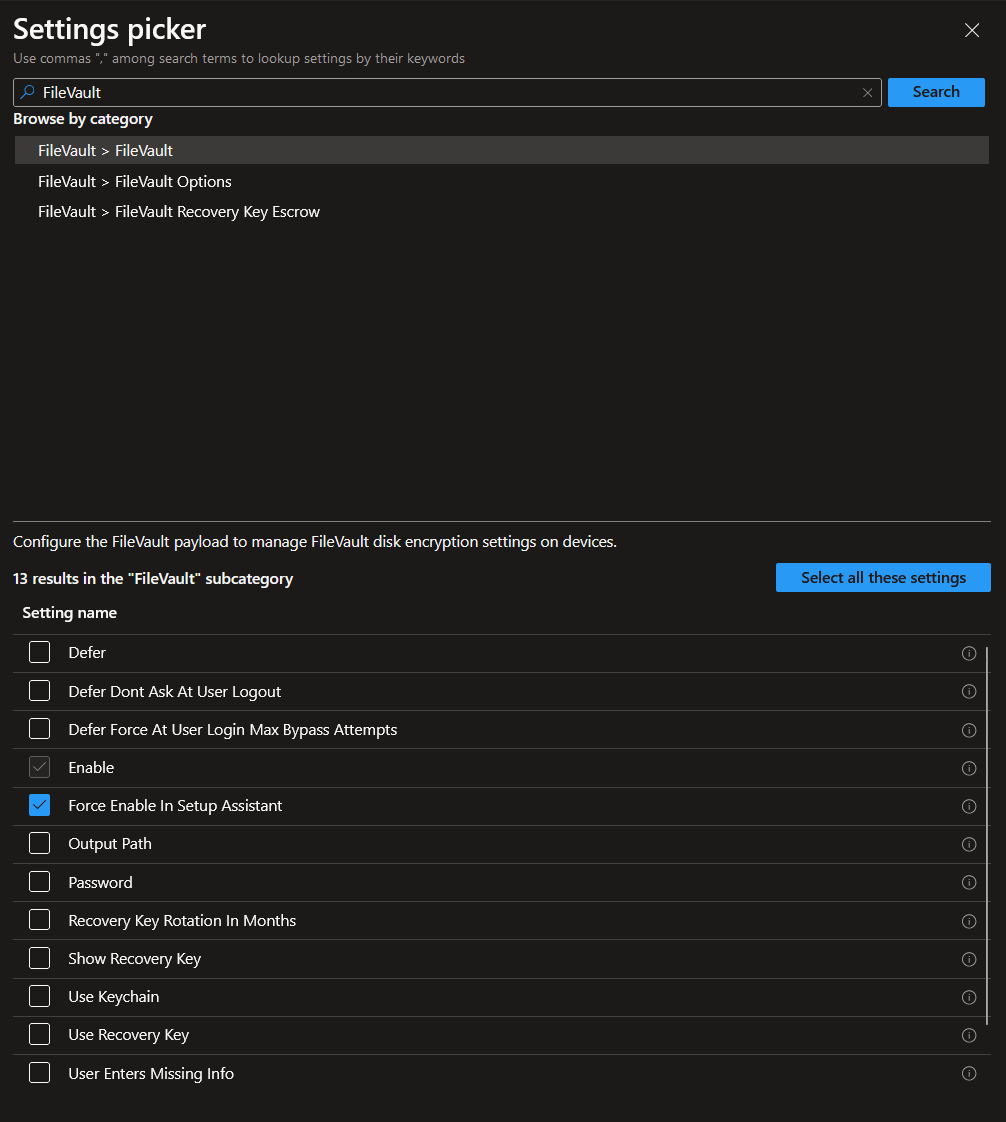Click the Output Path info icon
Viewport: 1006px width, 1122px height.
click(x=969, y=844)
